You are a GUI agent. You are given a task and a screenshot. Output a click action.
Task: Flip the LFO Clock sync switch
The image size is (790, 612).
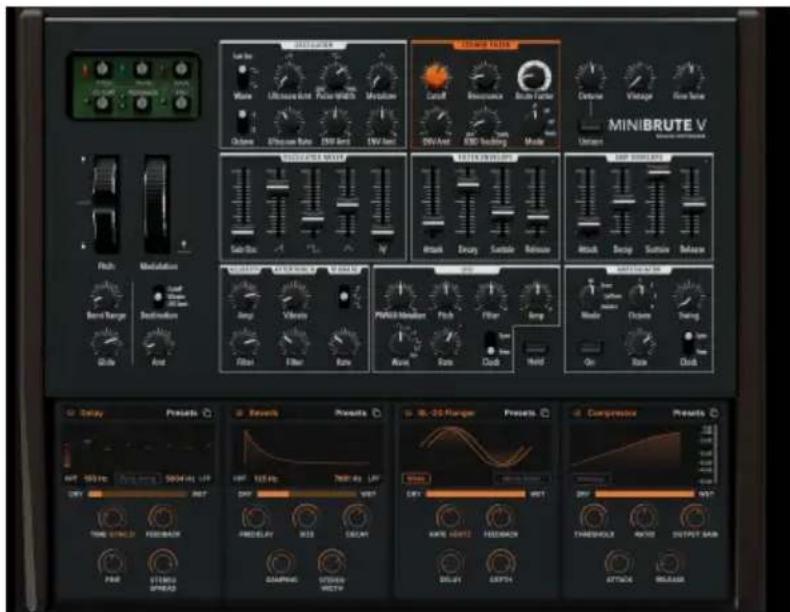(490, 343)
